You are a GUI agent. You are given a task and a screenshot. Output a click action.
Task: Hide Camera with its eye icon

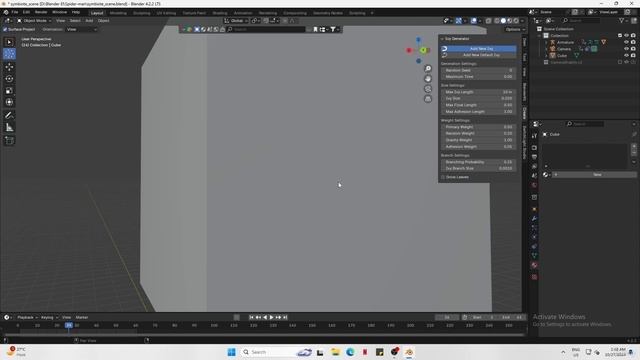pyautogui.click(x=627, y=49)
